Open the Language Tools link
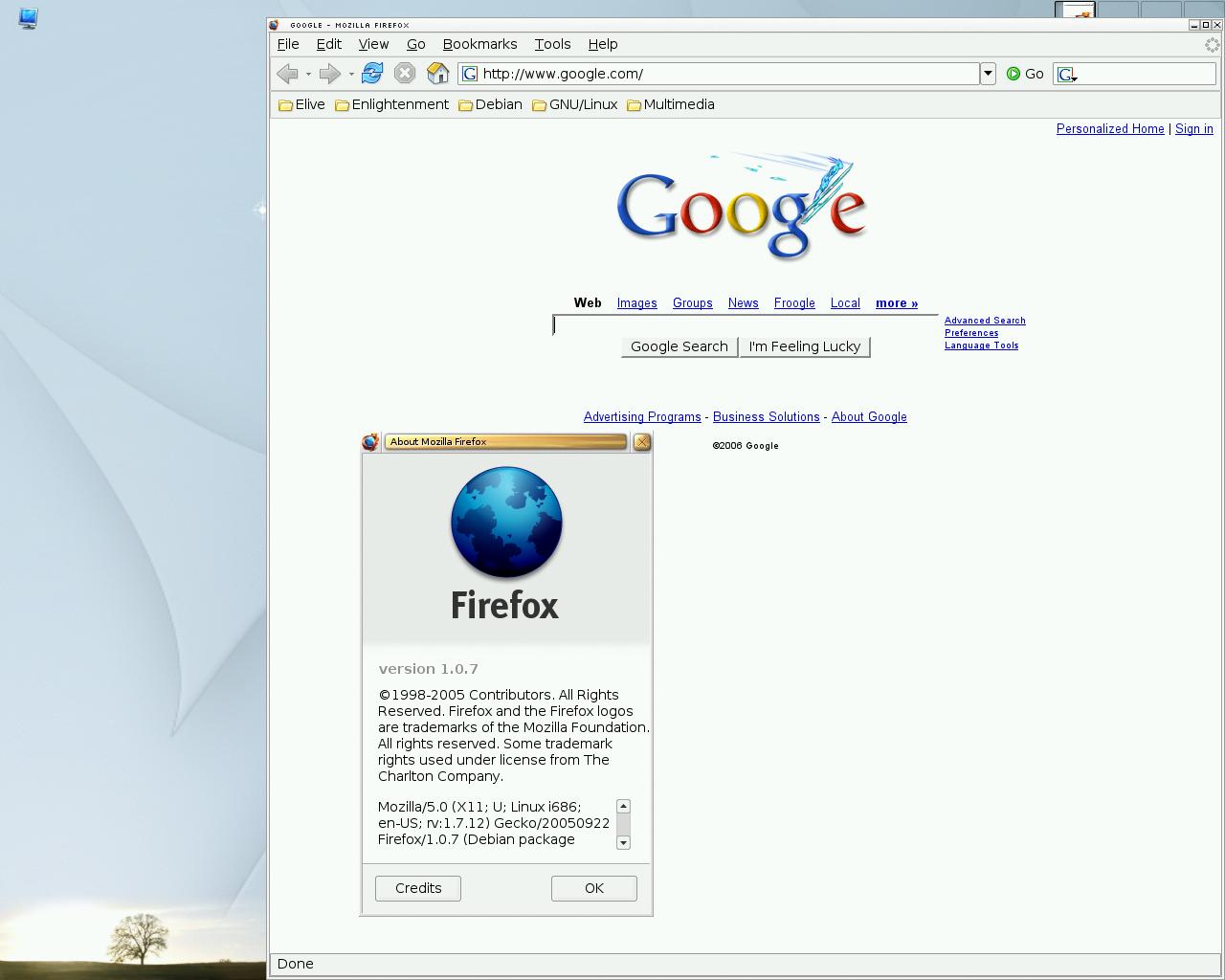 tap(981, 345)
